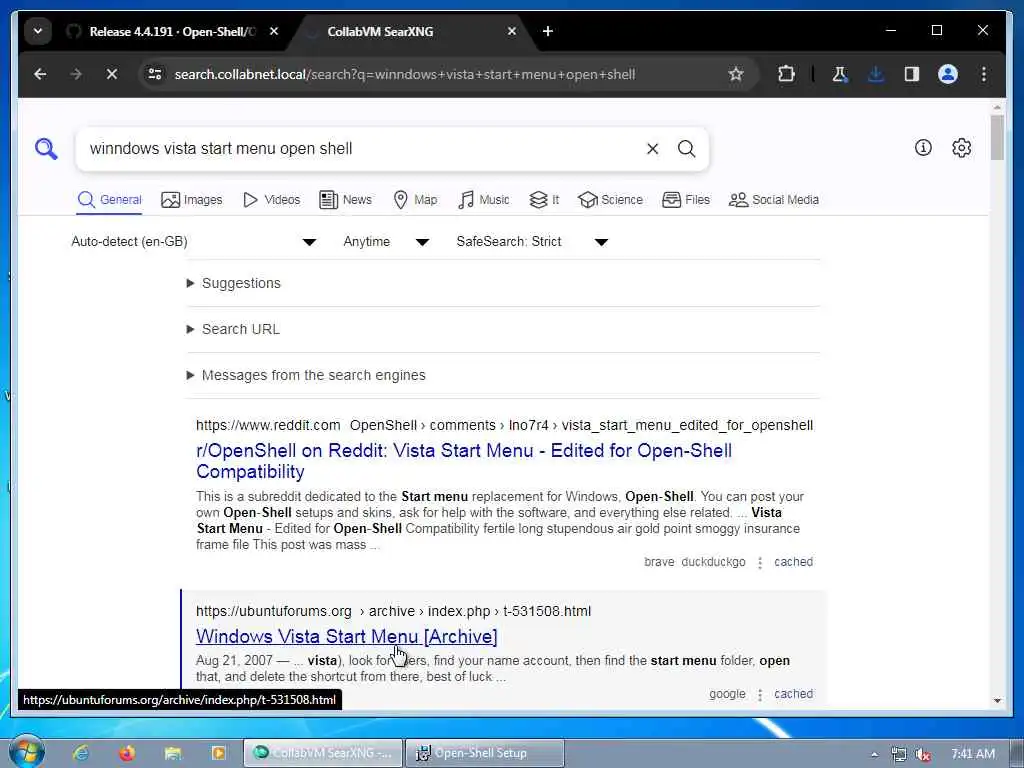Bookmark this page with star icon
Viewport: 1024px width, 768px height.
pyautogui.click(x=736, y=74)
